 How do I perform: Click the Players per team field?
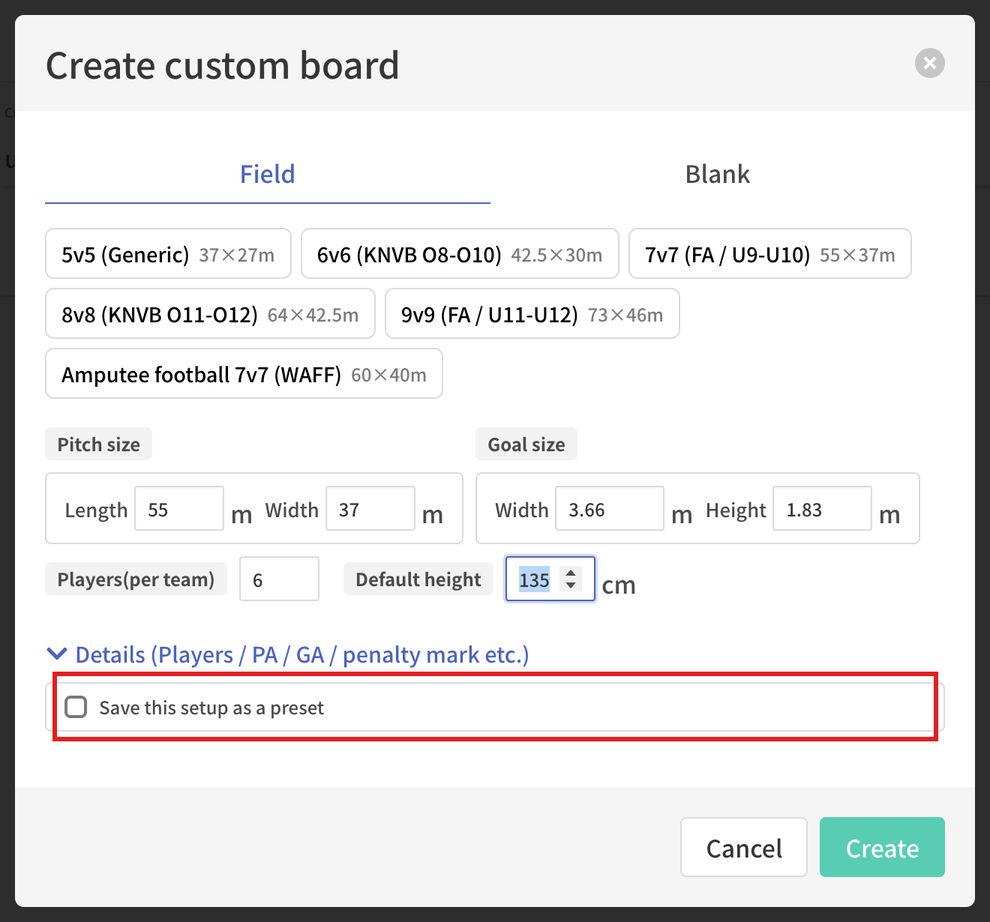(x=279, y=579)
